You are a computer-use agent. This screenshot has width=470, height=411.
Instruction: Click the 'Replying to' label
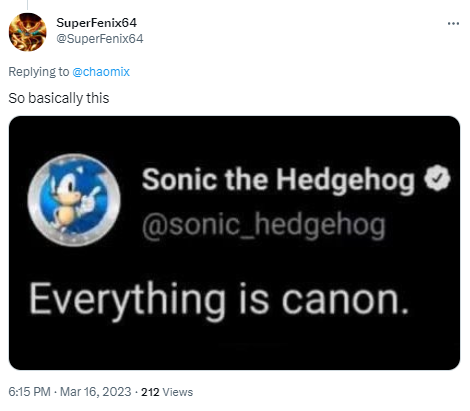39,72
